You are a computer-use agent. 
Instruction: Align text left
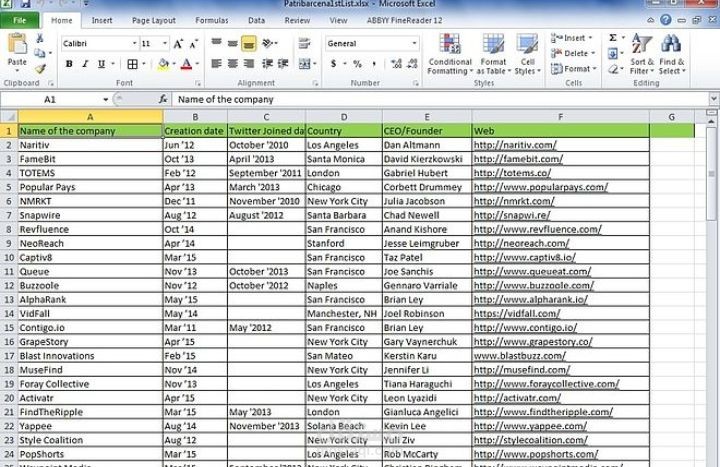point(216,64)
